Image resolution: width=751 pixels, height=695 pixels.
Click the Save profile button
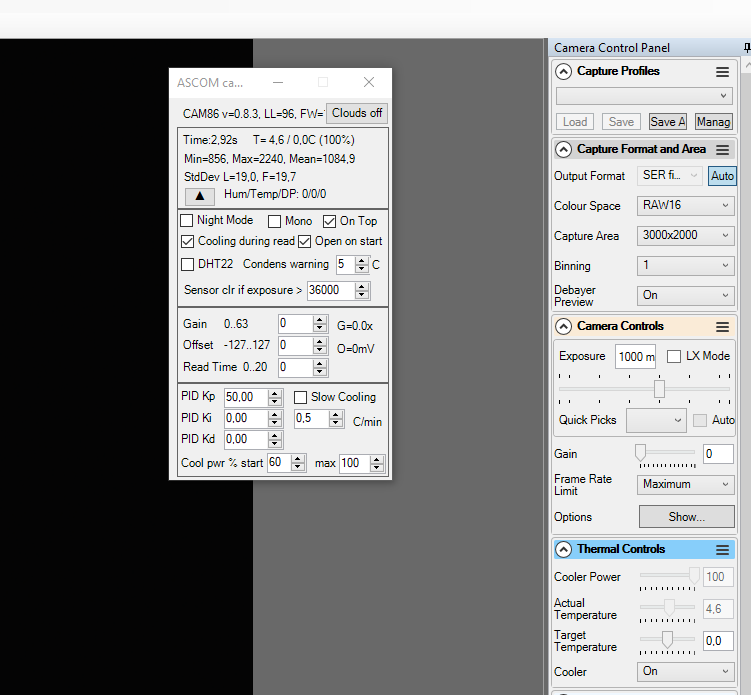621,122
